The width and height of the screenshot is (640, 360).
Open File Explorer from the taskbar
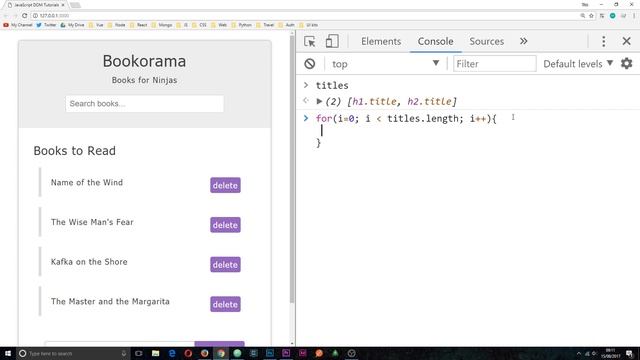pyautogui.click(x=156, y=353)
